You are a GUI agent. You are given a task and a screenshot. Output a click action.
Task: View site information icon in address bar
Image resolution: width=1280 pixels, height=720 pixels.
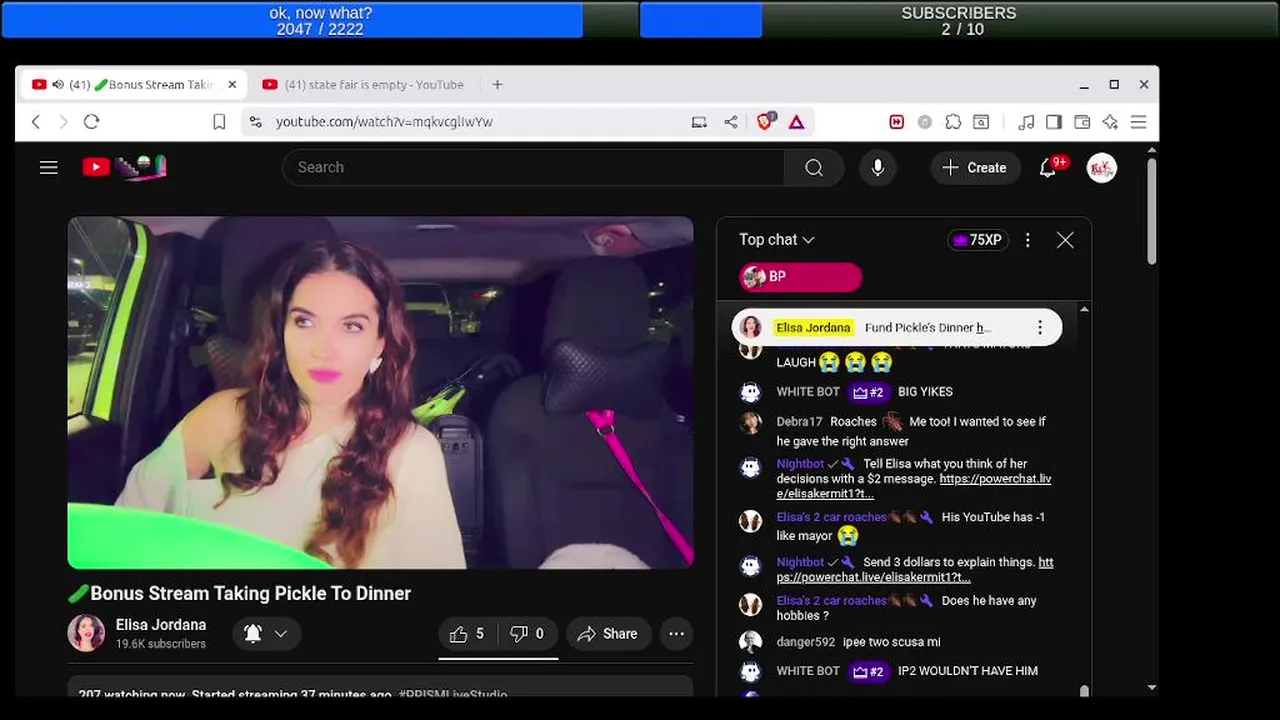tap(256, 121)
